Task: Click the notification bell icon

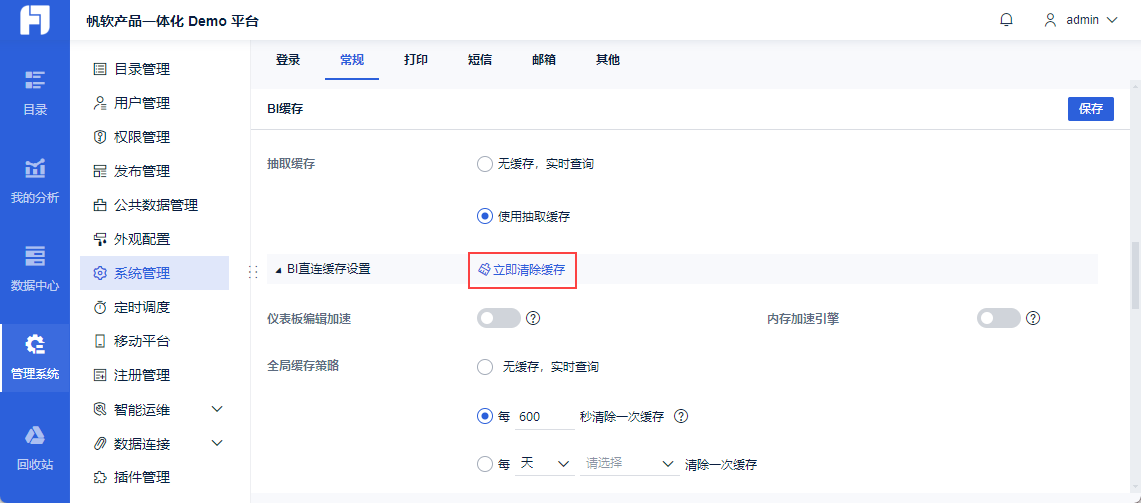Action: click(x=1006, y=20)
